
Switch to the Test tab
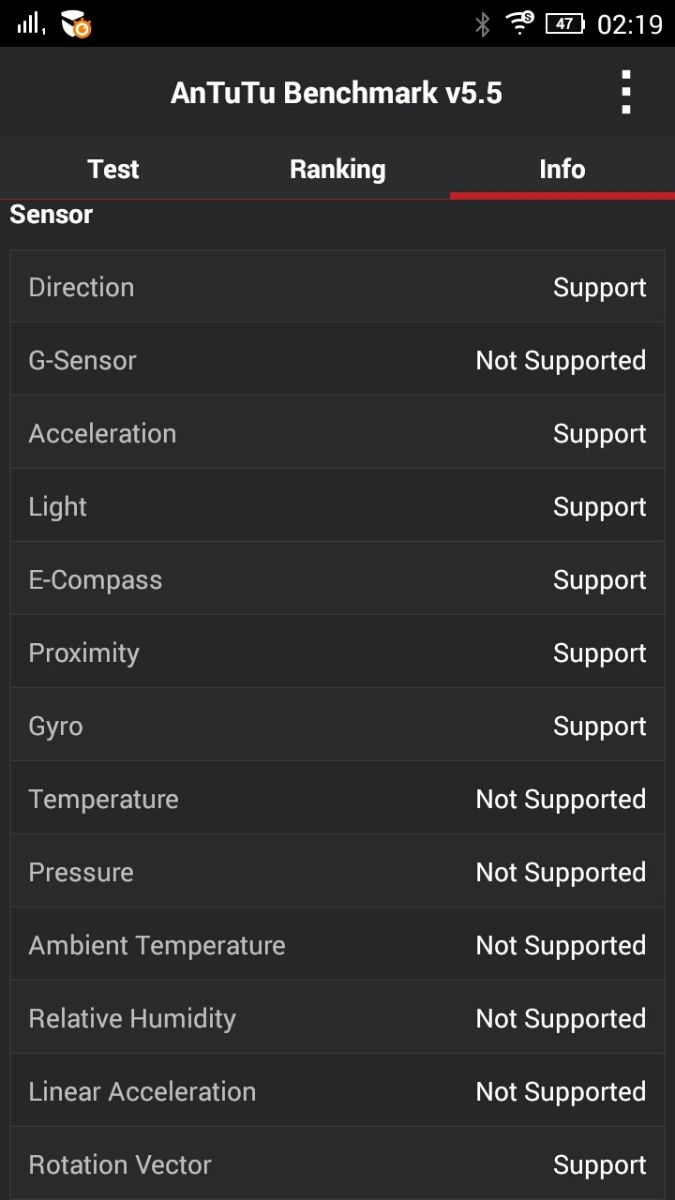coord(113,169)
